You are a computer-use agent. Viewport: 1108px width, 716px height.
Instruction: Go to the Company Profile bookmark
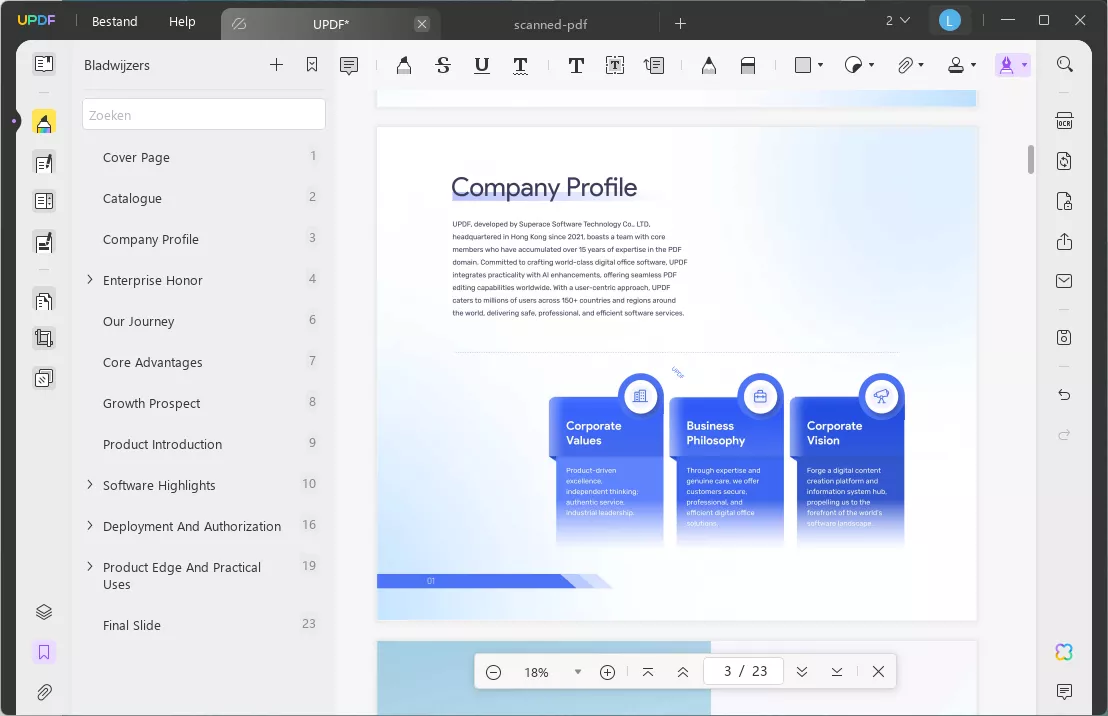[x=151, y=240]
